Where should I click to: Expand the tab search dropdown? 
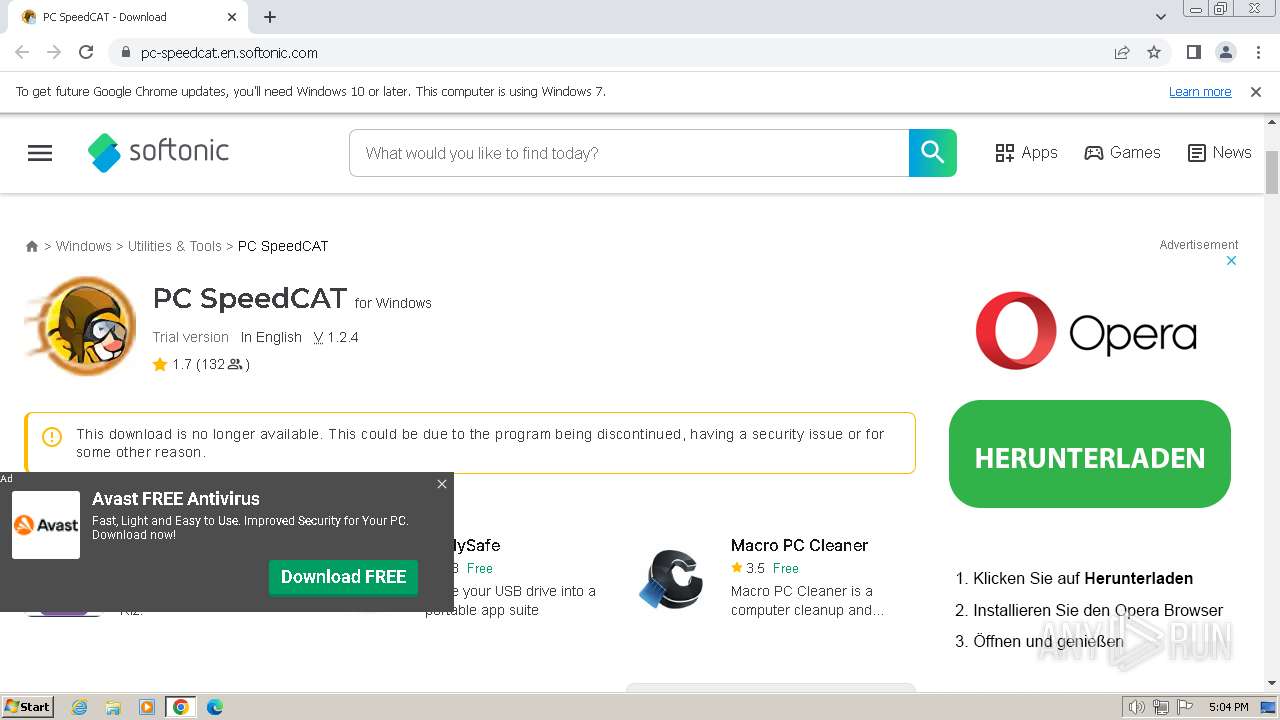(x=1161, y=17)
